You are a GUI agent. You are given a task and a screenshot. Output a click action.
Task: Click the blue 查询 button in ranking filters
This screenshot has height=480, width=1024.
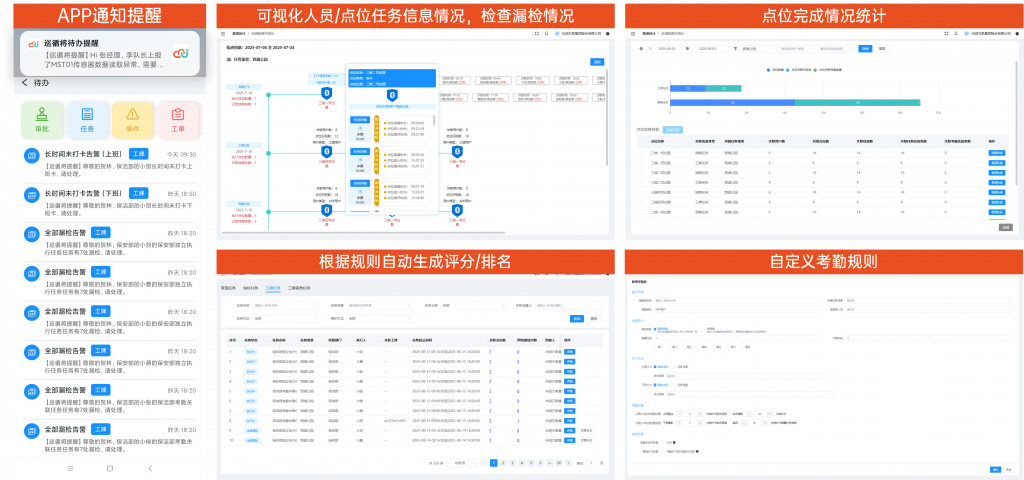pyautogui.click(x=576, y=319)
